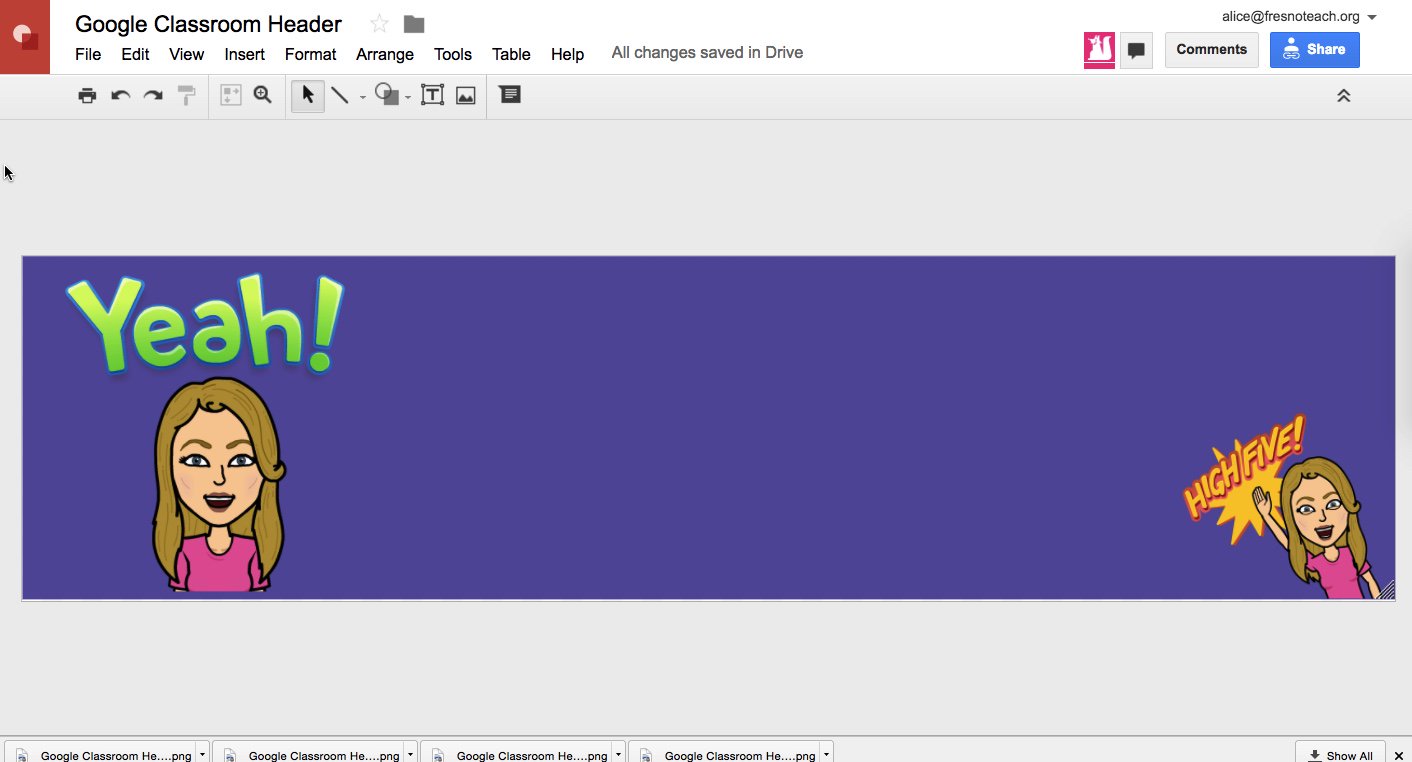Click the Insert image icon
This screenshot has height=762, width=1412.
(465, 96)
